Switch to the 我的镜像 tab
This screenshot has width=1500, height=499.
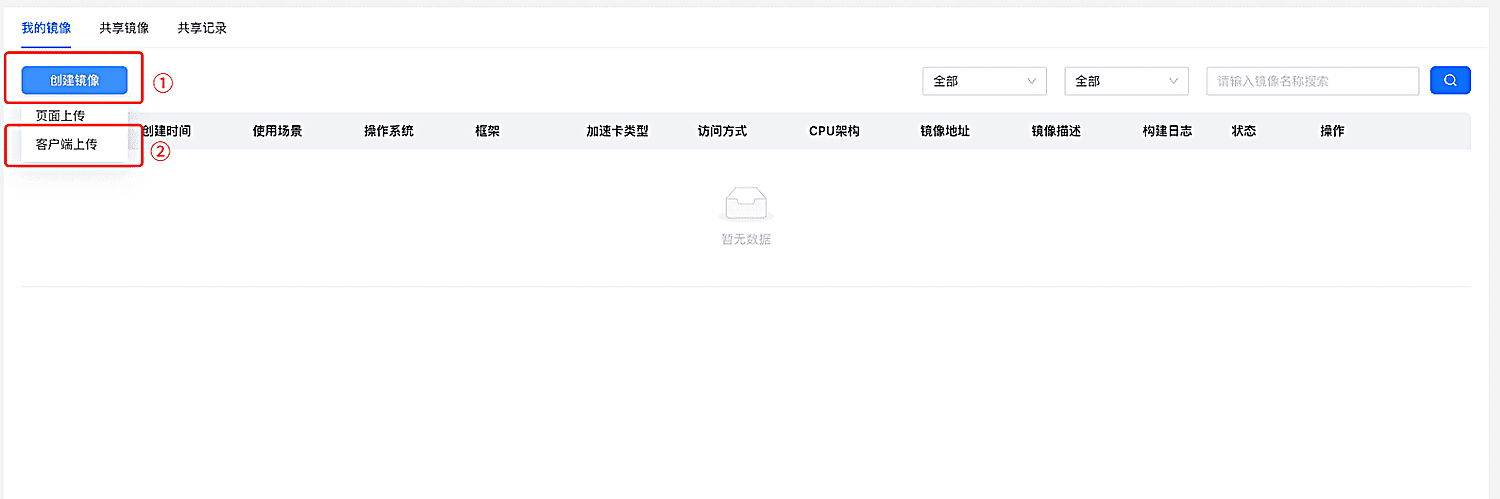point(46,28)
